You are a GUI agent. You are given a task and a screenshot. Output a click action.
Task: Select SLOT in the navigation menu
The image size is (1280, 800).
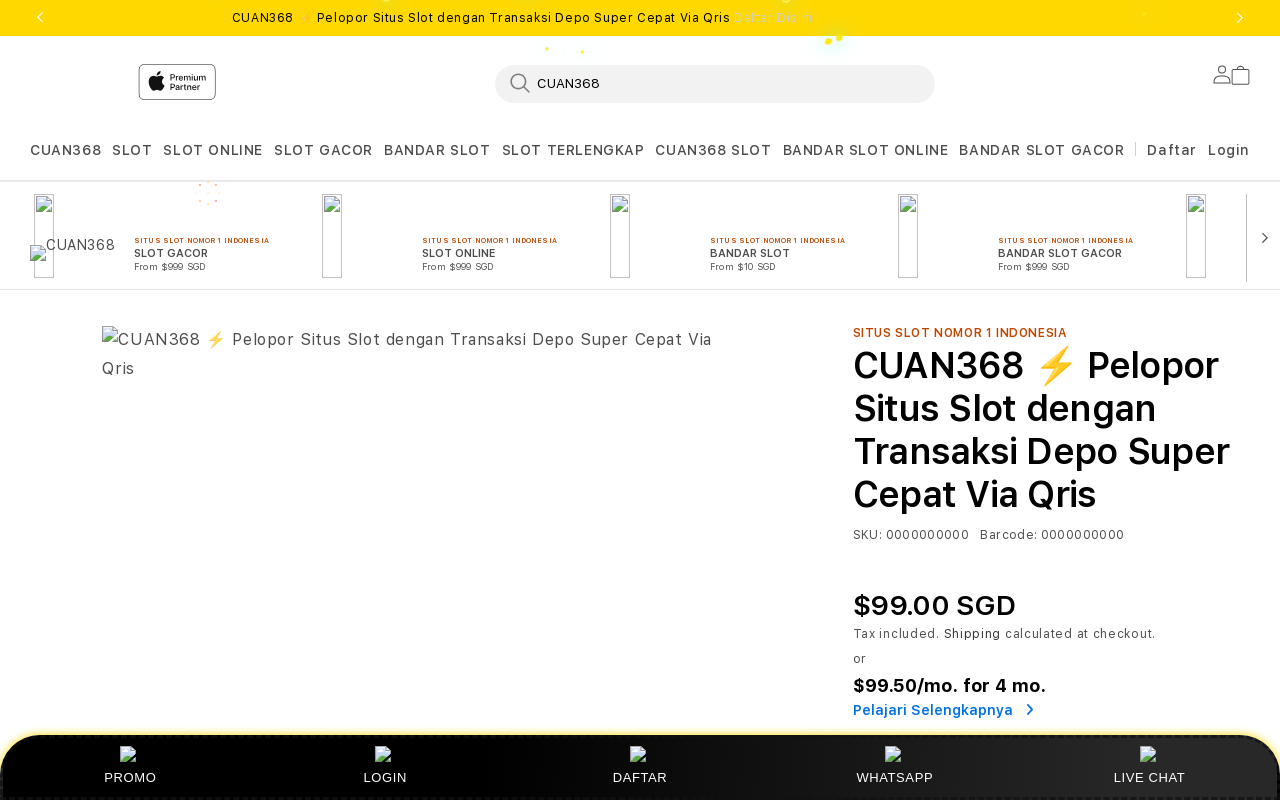click(x=132, y=150)
